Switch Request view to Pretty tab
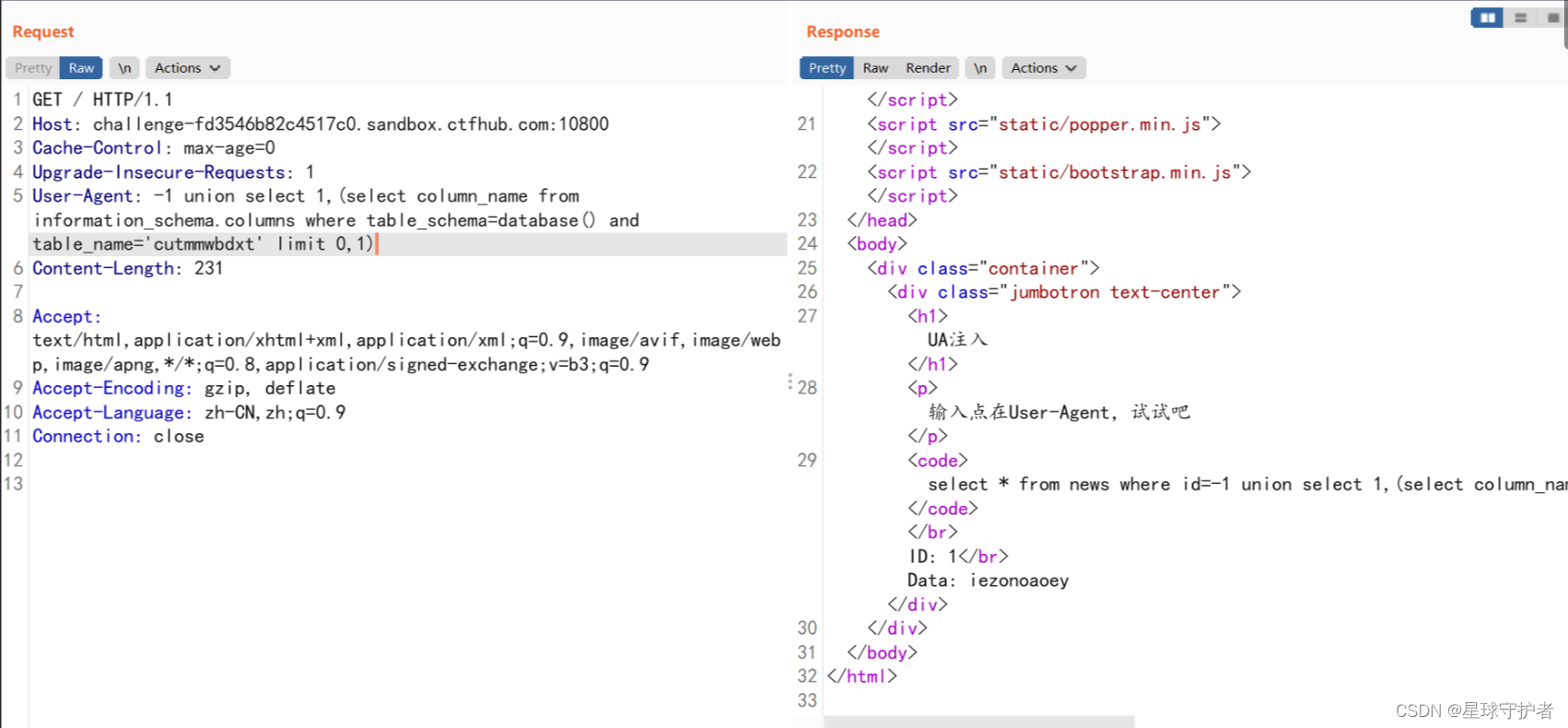 tap(33, 68)
